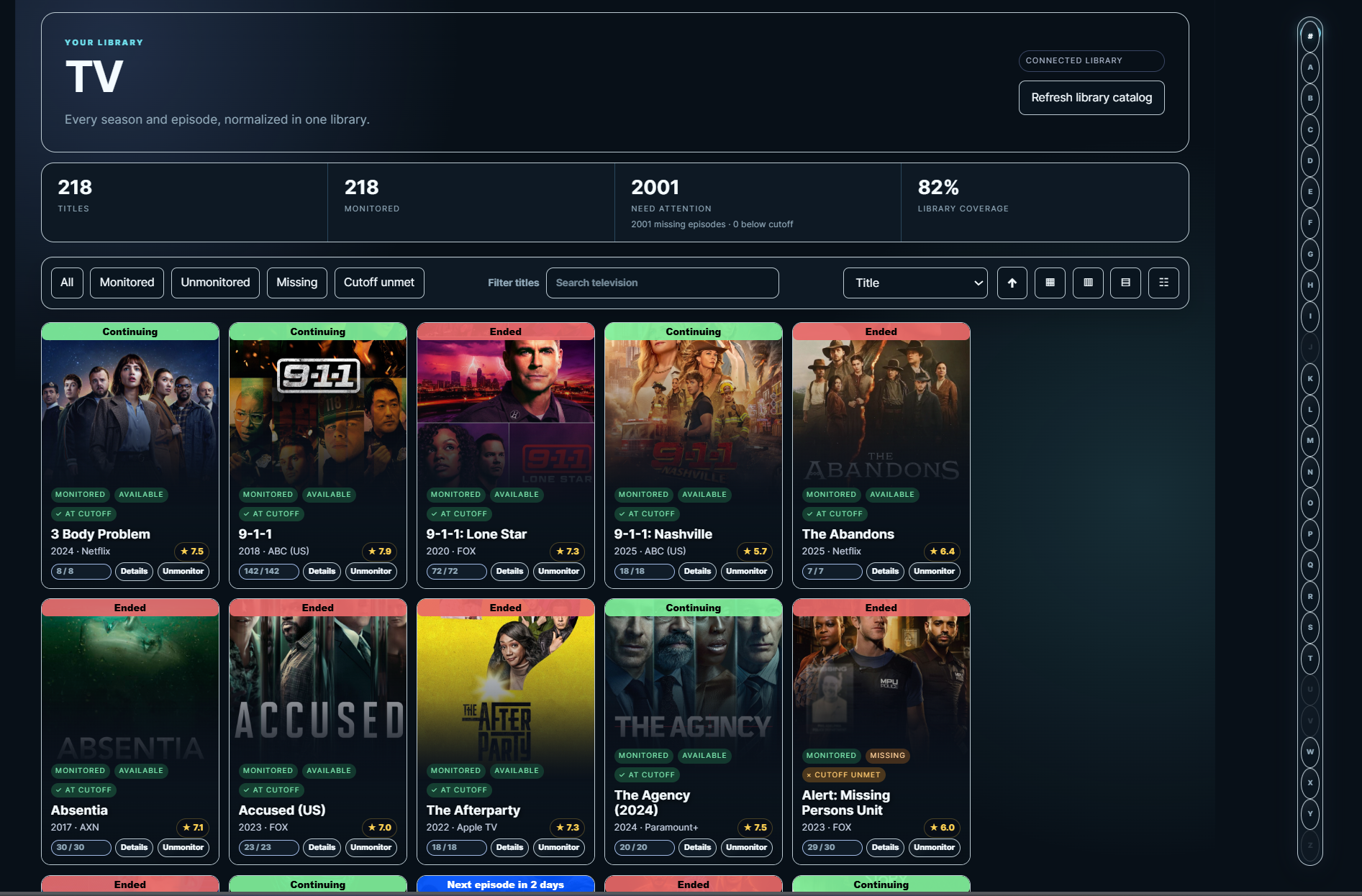Switch to the compact list view icon
This screenshot has height=896, width=1362.
pyautogui.click(x=1163, y=283)
